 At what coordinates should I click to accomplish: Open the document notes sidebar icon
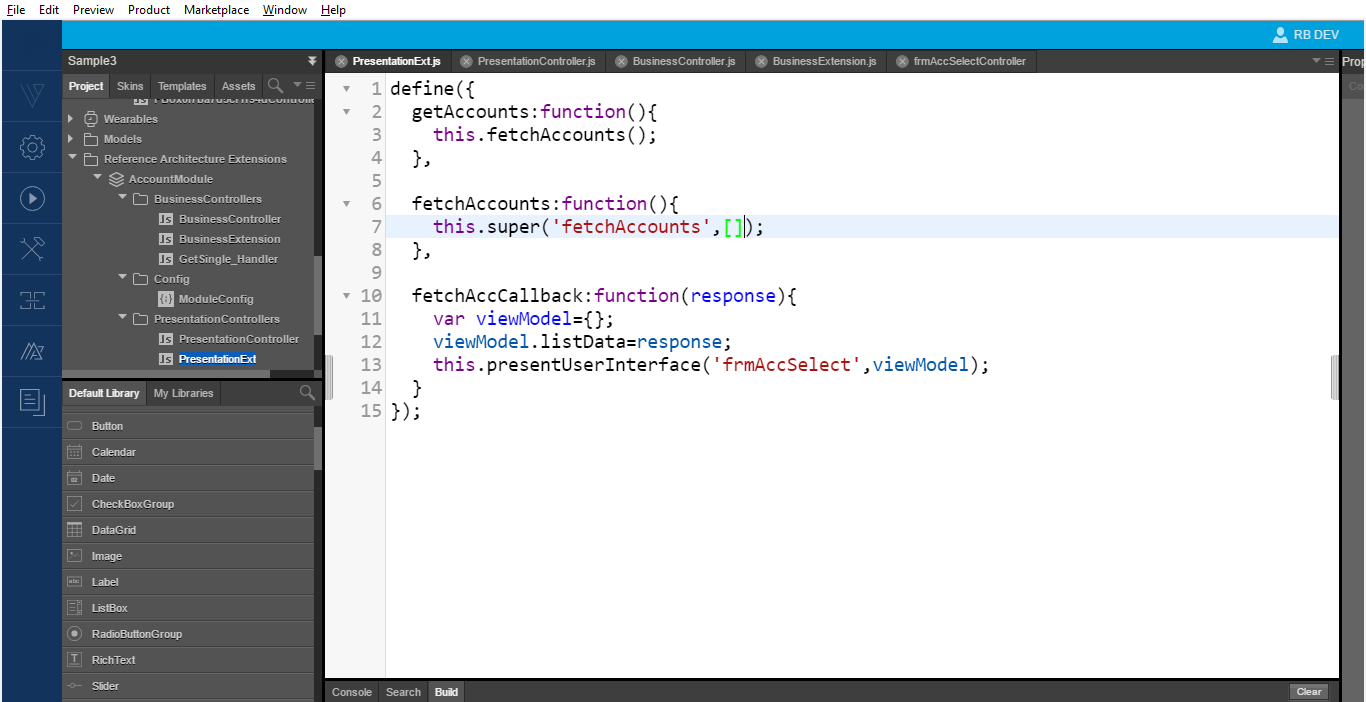click(x=32, y=402)
